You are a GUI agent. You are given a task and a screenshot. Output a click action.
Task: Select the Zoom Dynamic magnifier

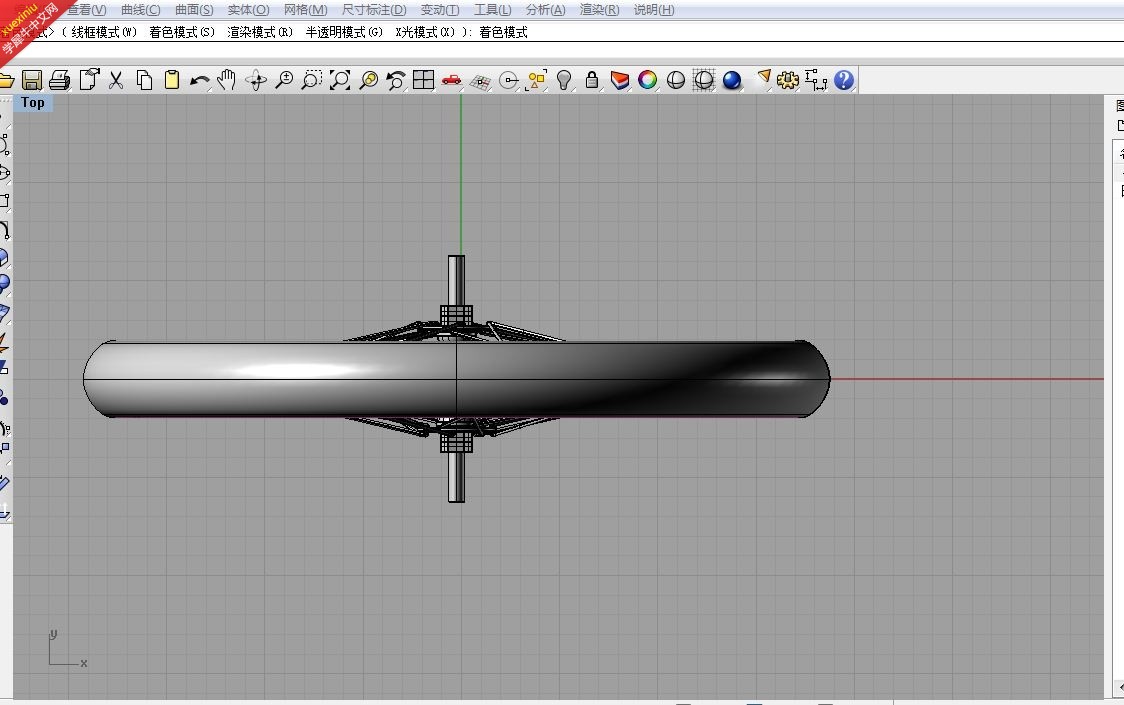(284, 80)
